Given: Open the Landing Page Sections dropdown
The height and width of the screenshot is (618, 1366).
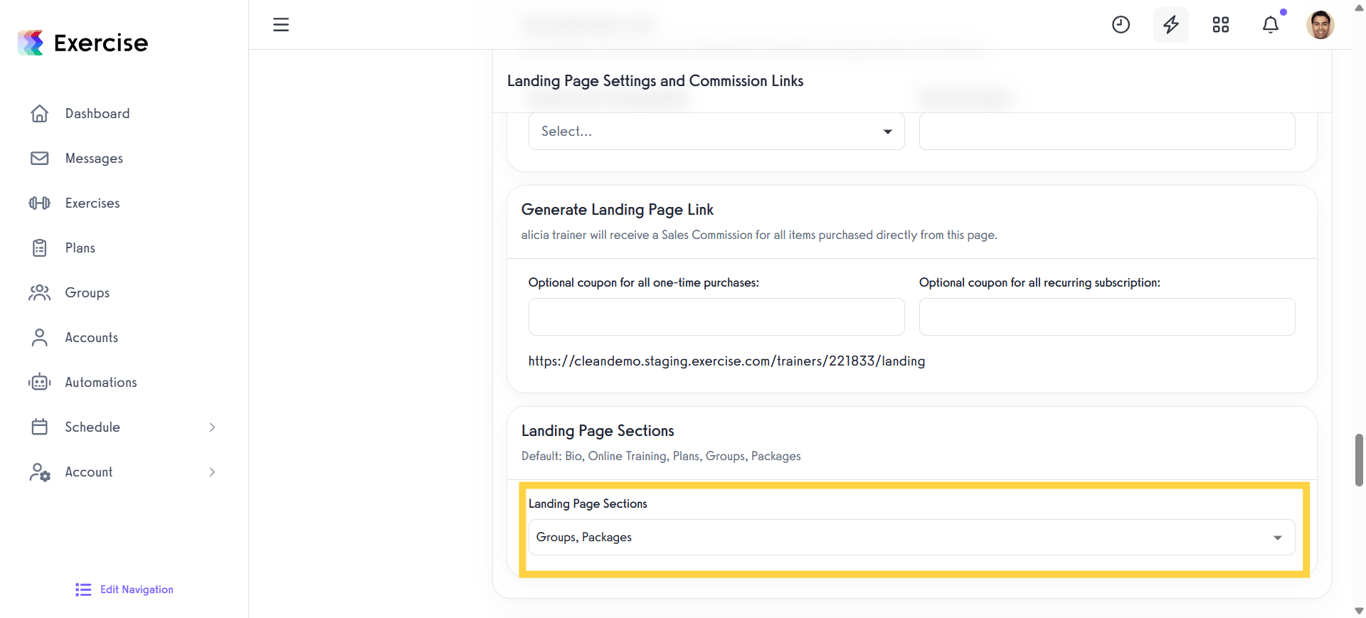Looking at the screenshot, I should pyautogui.click(x=911, y=537).
